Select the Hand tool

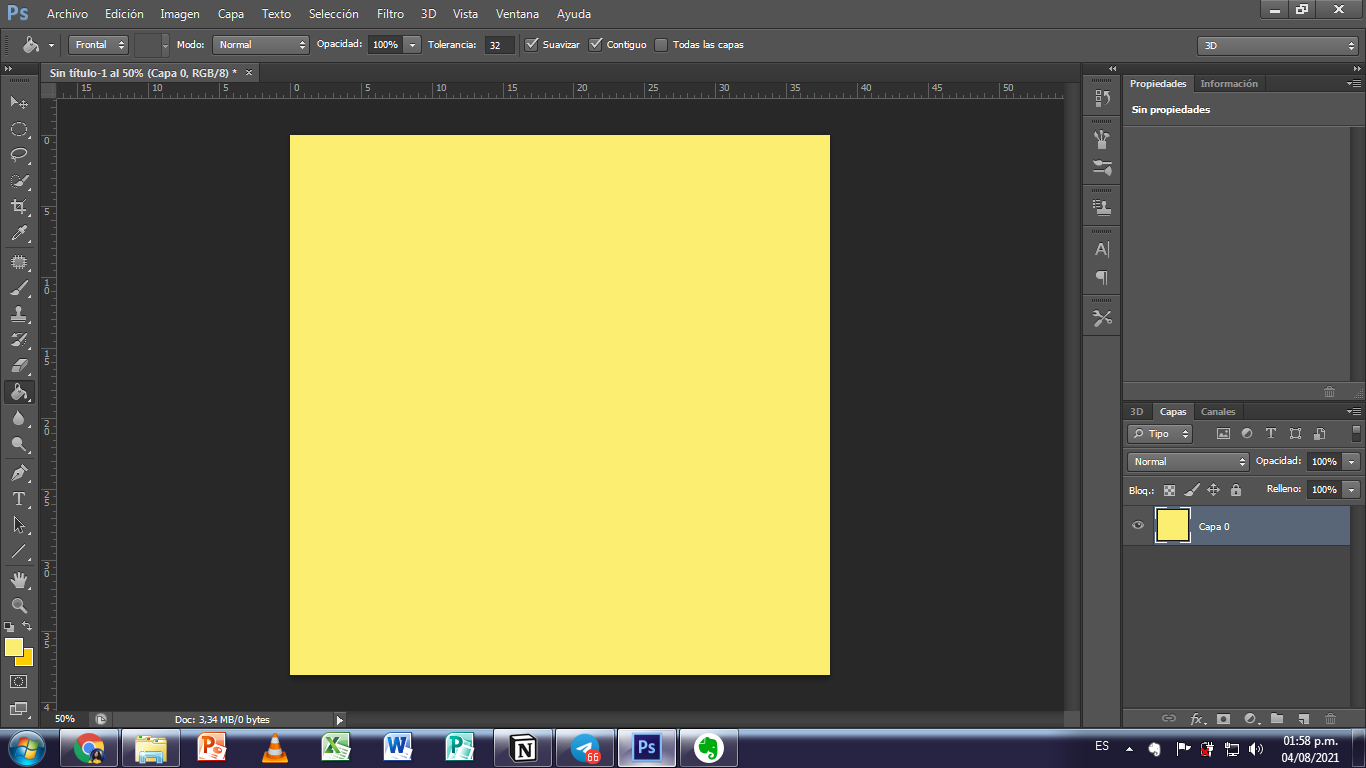[x=19, y=579]
